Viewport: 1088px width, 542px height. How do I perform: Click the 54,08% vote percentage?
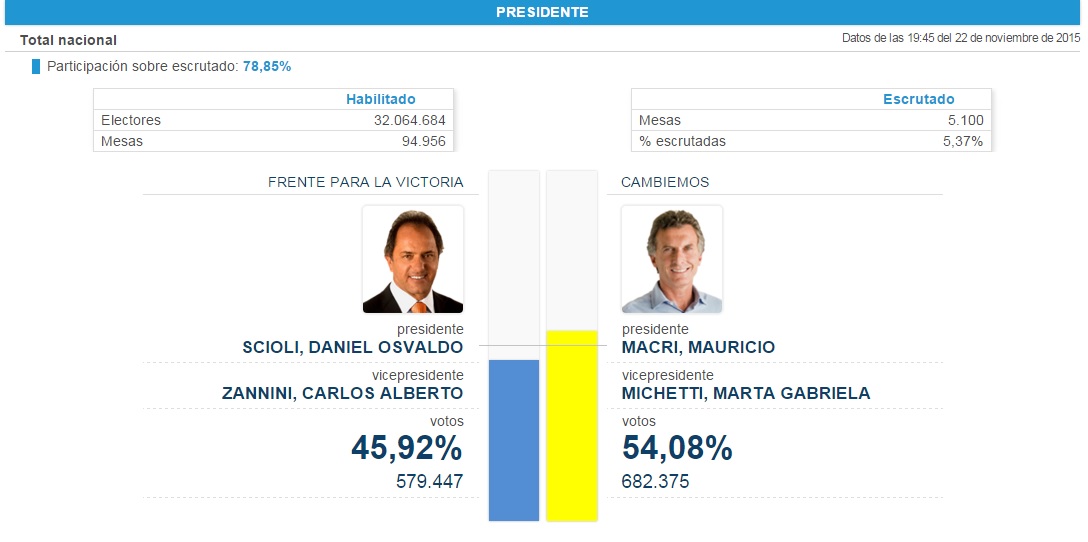pos(677,449)
